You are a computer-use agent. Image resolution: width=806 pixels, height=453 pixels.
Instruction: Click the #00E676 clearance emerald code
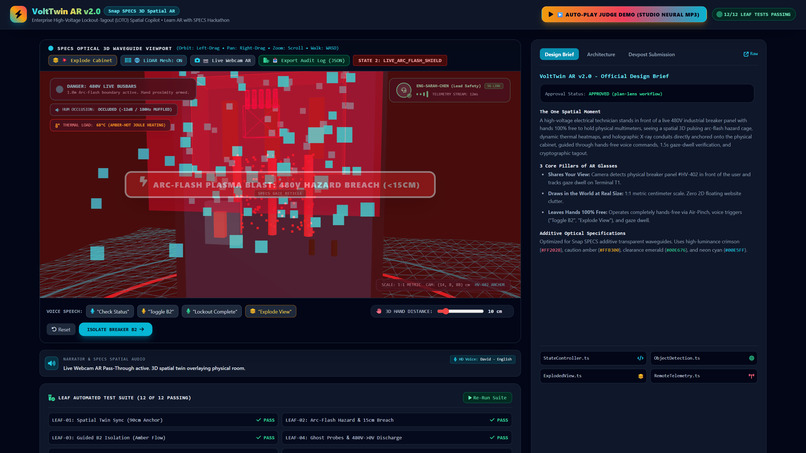(676, 250)
